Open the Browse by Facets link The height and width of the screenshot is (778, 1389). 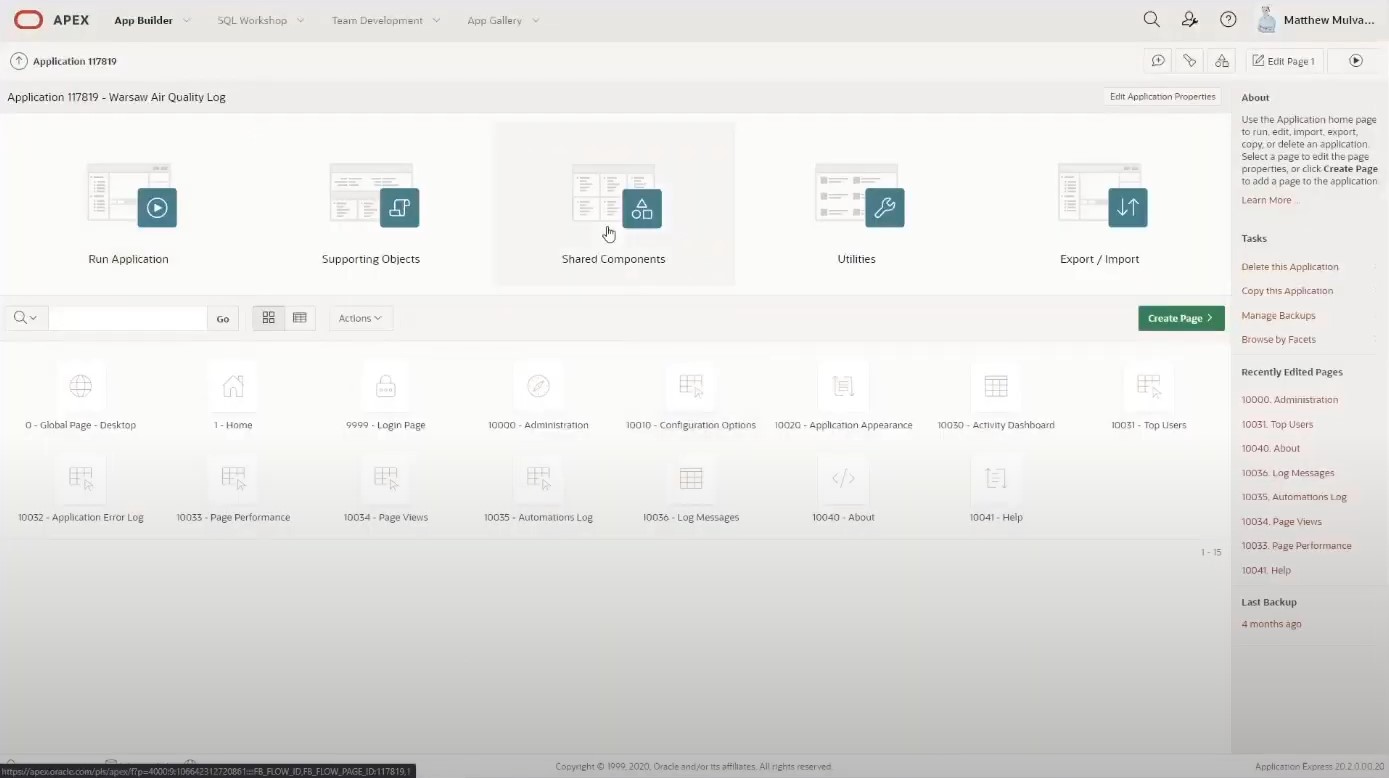[x=1278, y=340]
